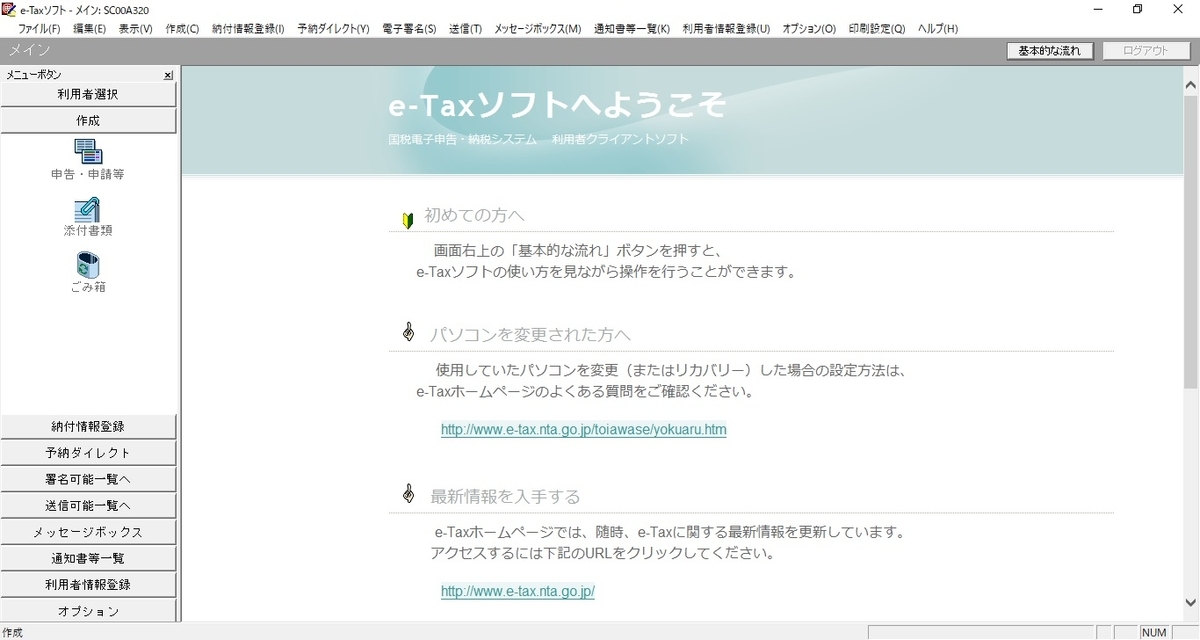Click the 最新情報を入手する heading
1200x640 pixels.
pos(505,496)
